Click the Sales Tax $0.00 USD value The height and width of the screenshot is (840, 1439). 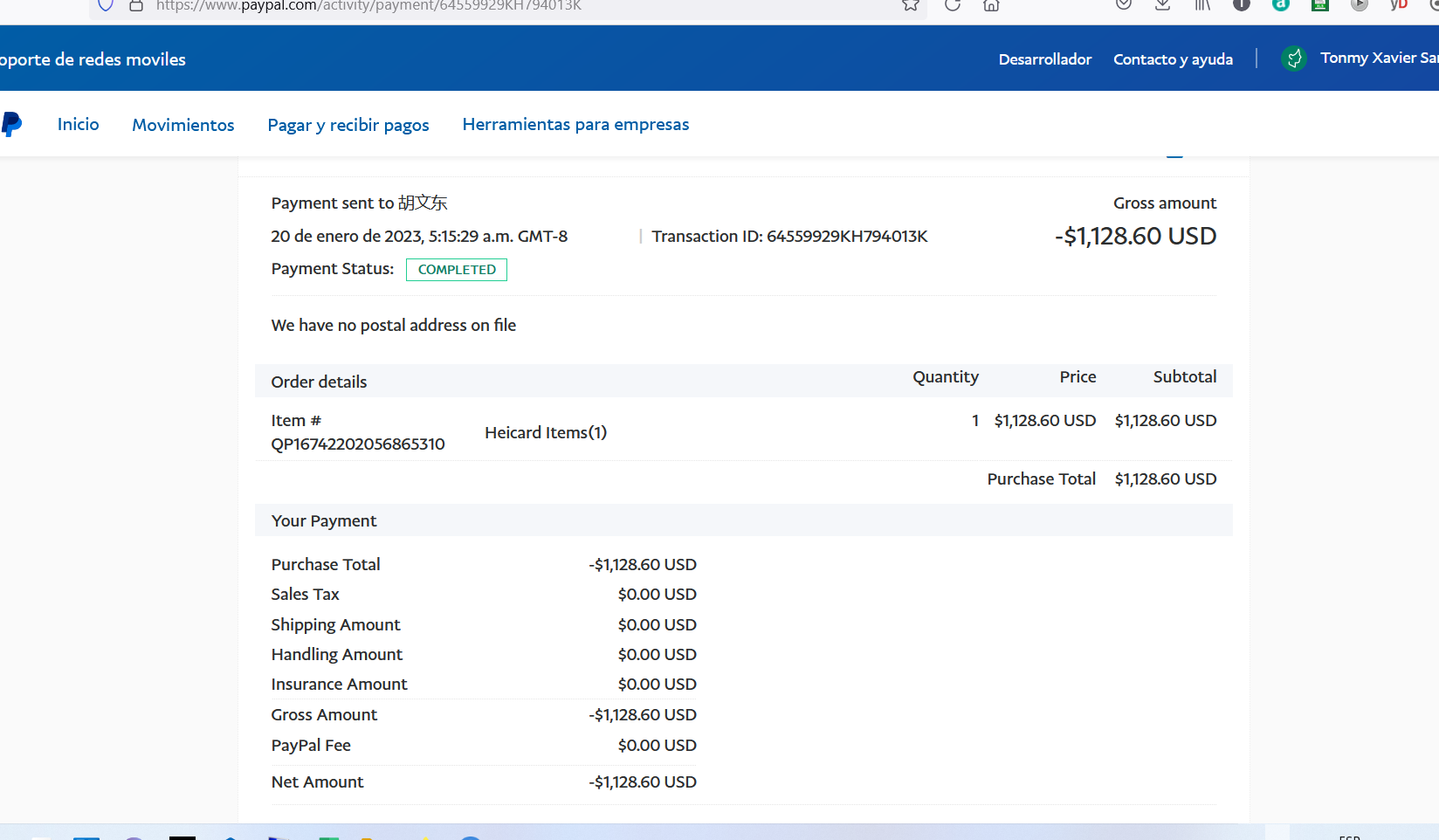point(657,594)
